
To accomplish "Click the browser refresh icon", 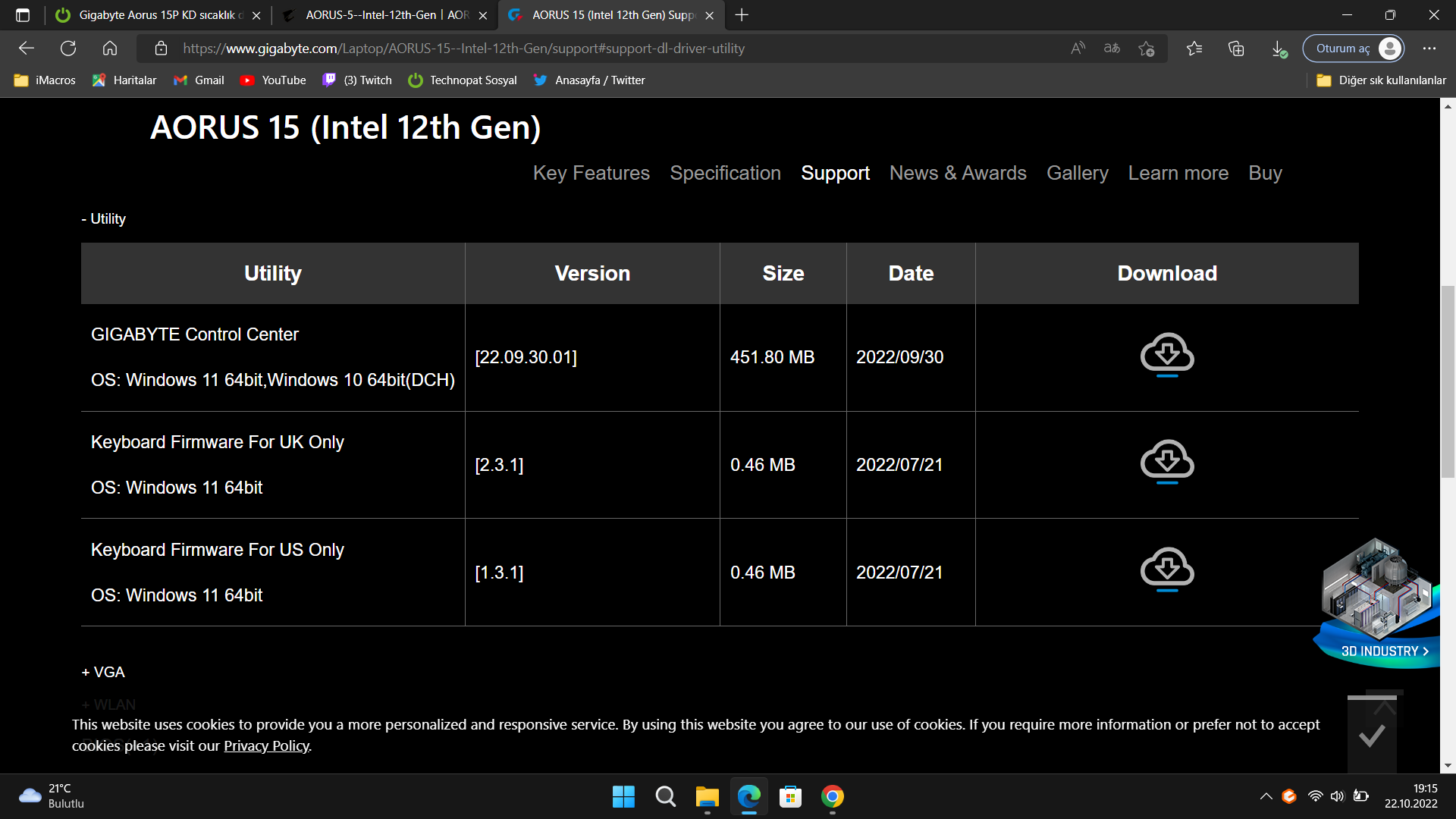I will (68, 49).
